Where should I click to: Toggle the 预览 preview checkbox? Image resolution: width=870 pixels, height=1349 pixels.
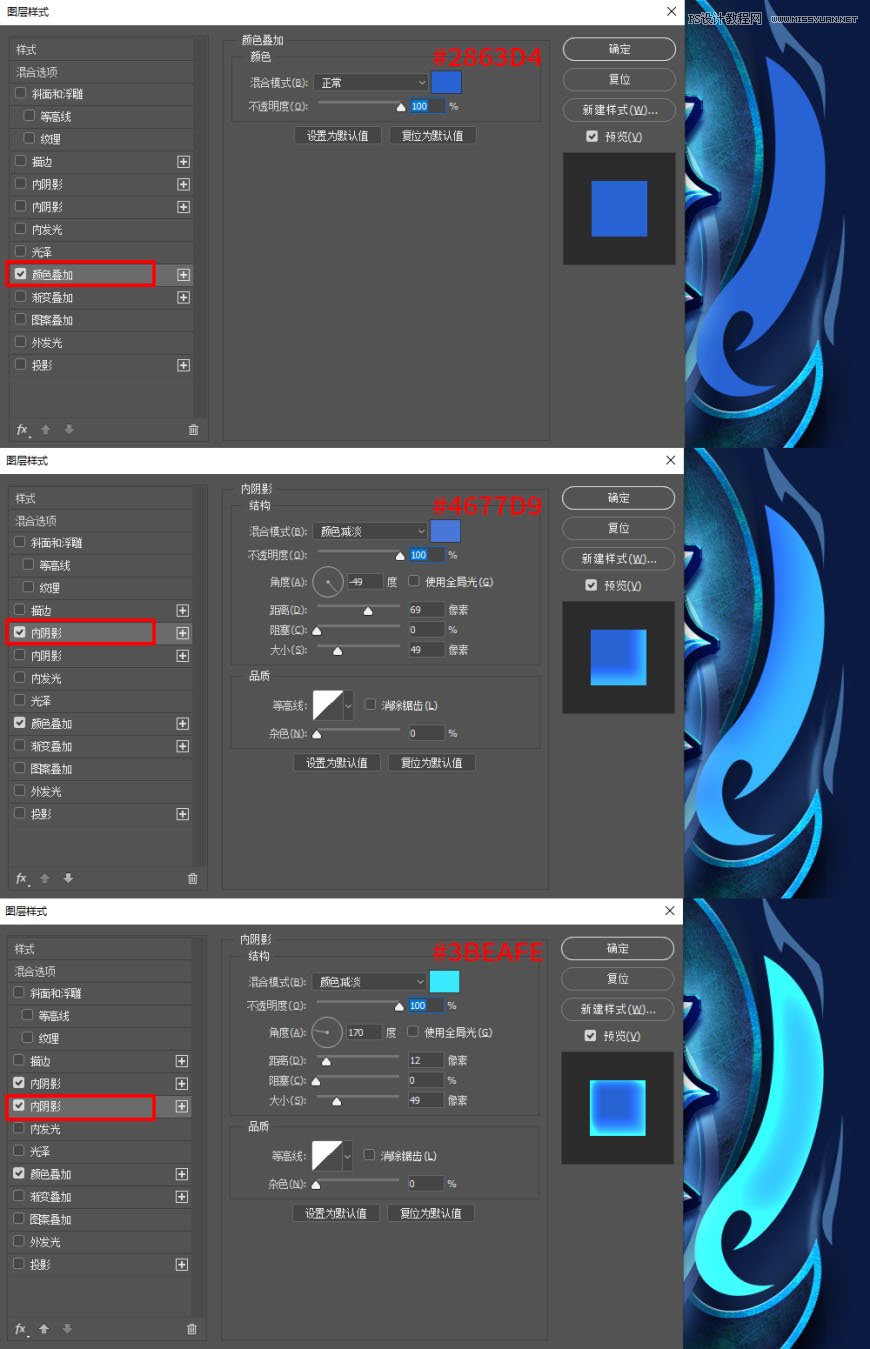(592, 136)
